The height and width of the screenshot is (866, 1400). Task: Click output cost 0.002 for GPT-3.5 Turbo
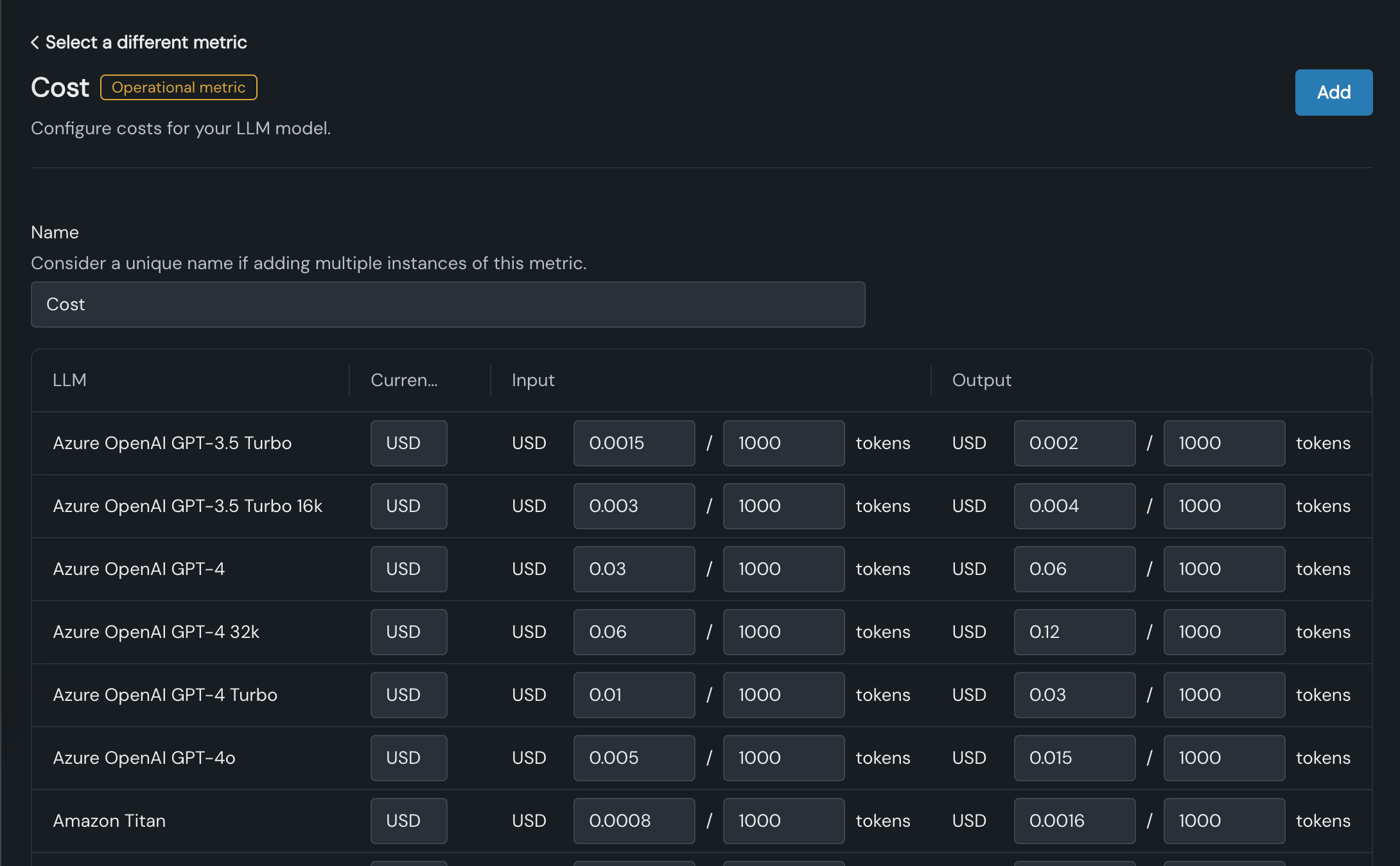pyautogui.click(x=1074, y=443)
